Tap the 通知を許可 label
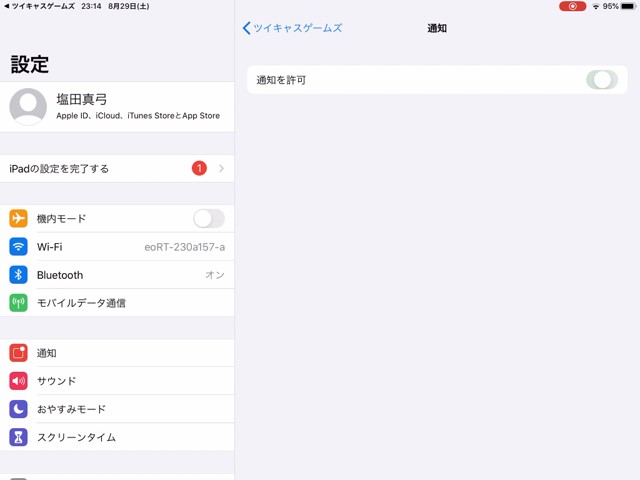640x480 pixels. pos(281,80)
